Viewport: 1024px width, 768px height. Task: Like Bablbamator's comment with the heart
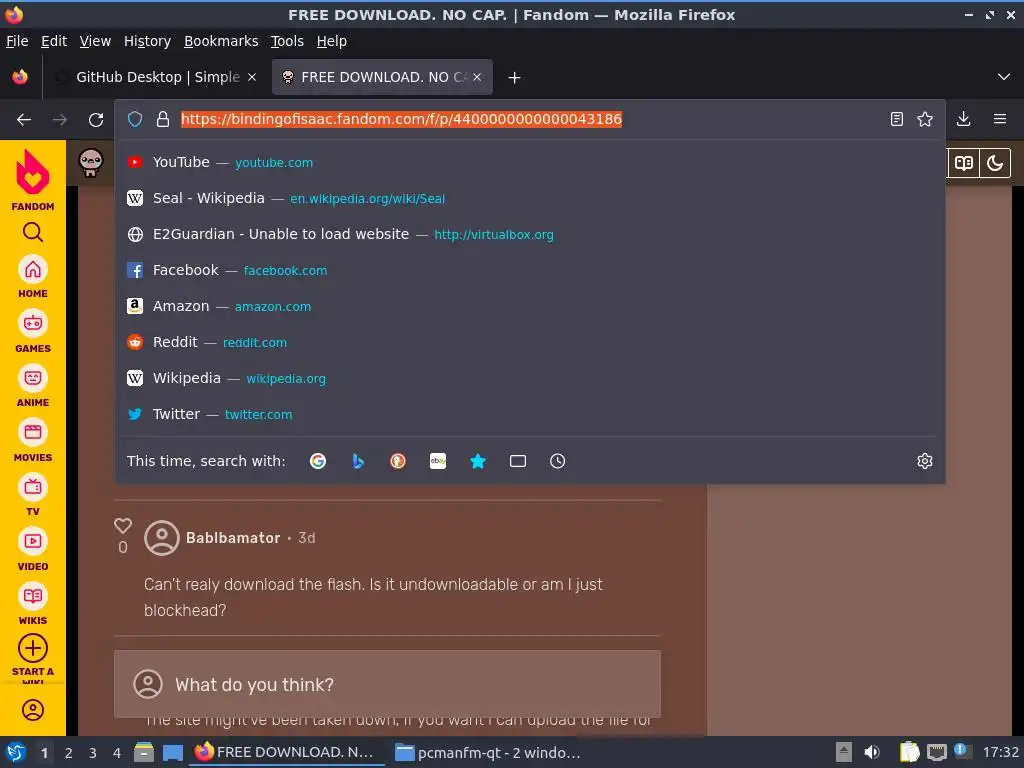pos(123,526)
